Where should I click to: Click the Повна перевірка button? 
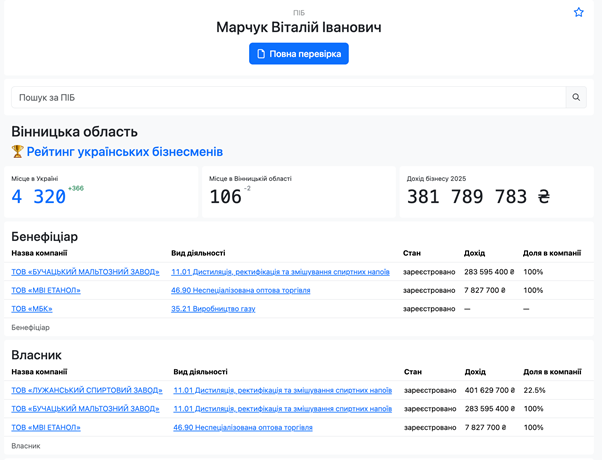pos(299,54)
